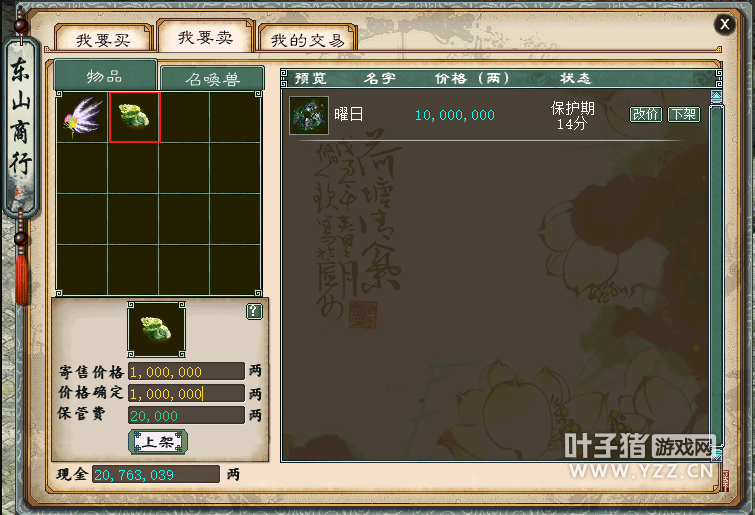Image resolution: width=755 pixels, height=515 pixels.
Task: Focus the 价格确定 input field
Action: click(x=186, y=393)
